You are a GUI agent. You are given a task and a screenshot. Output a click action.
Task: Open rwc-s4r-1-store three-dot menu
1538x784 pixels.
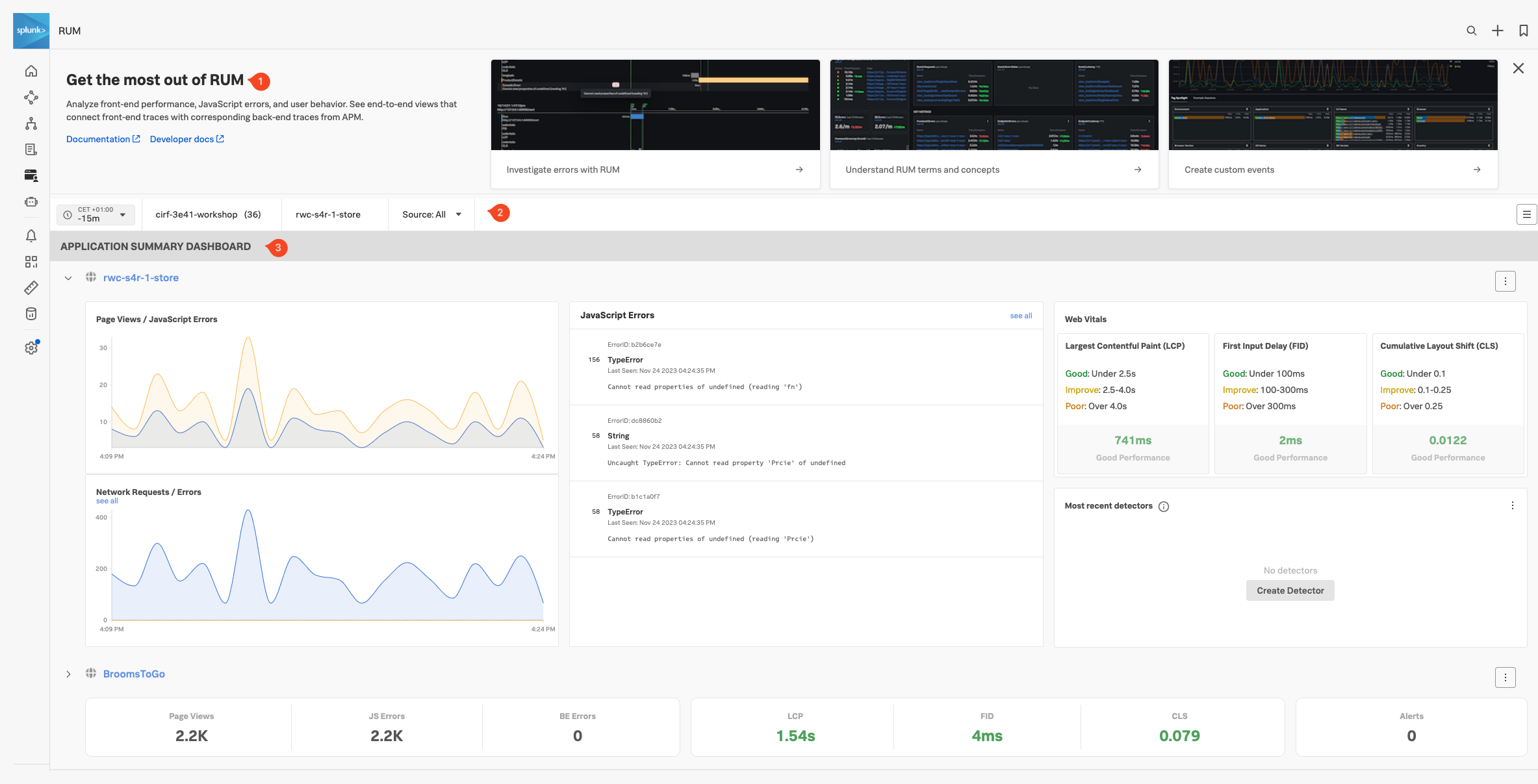pyautogui.click(x=1506, y=281)
